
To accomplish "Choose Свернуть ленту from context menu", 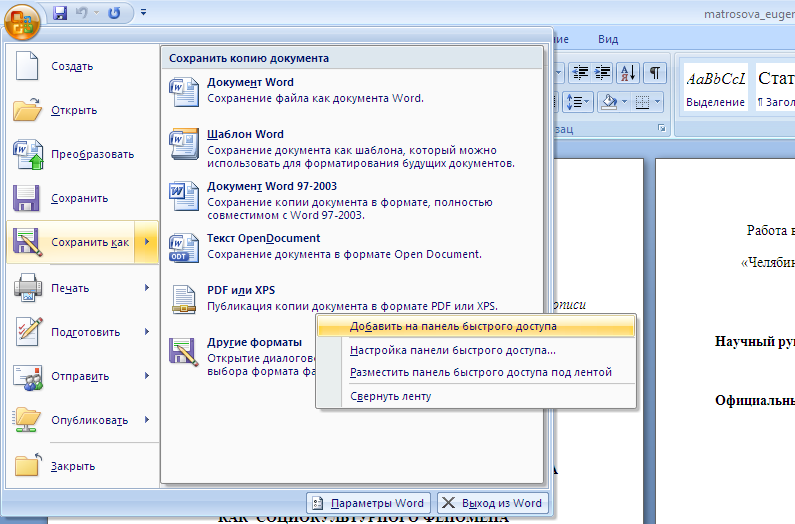I will (x=390, y=396).
